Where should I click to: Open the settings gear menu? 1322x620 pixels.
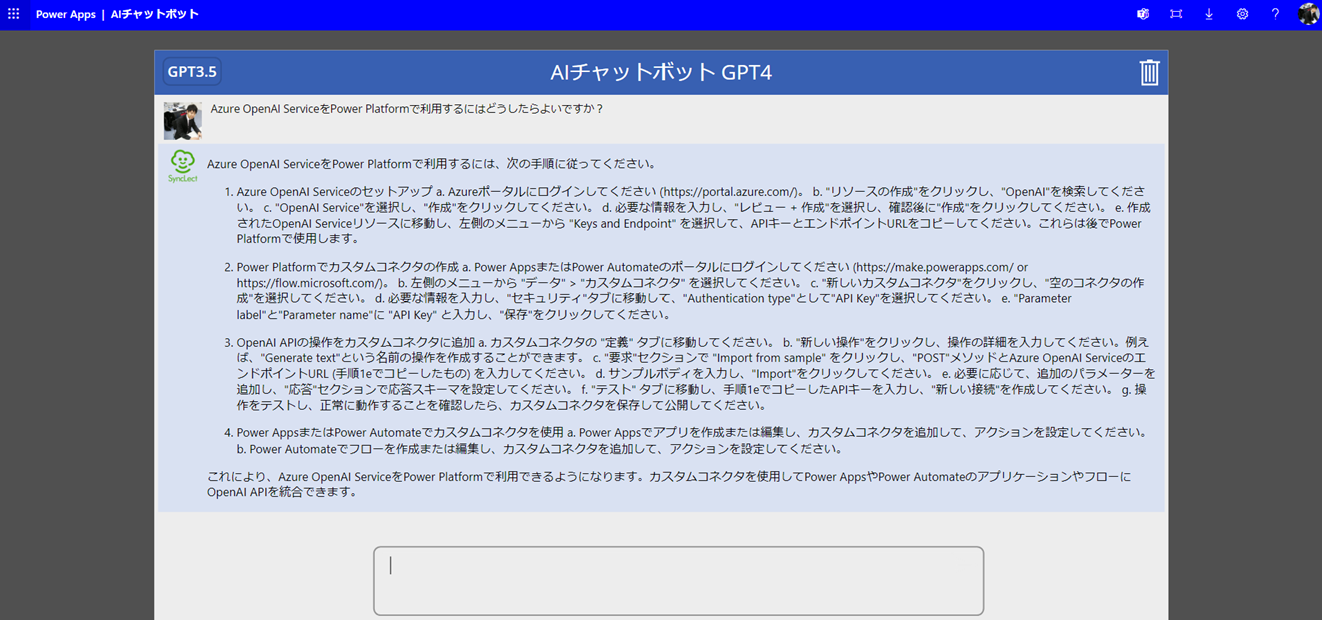1242,14
